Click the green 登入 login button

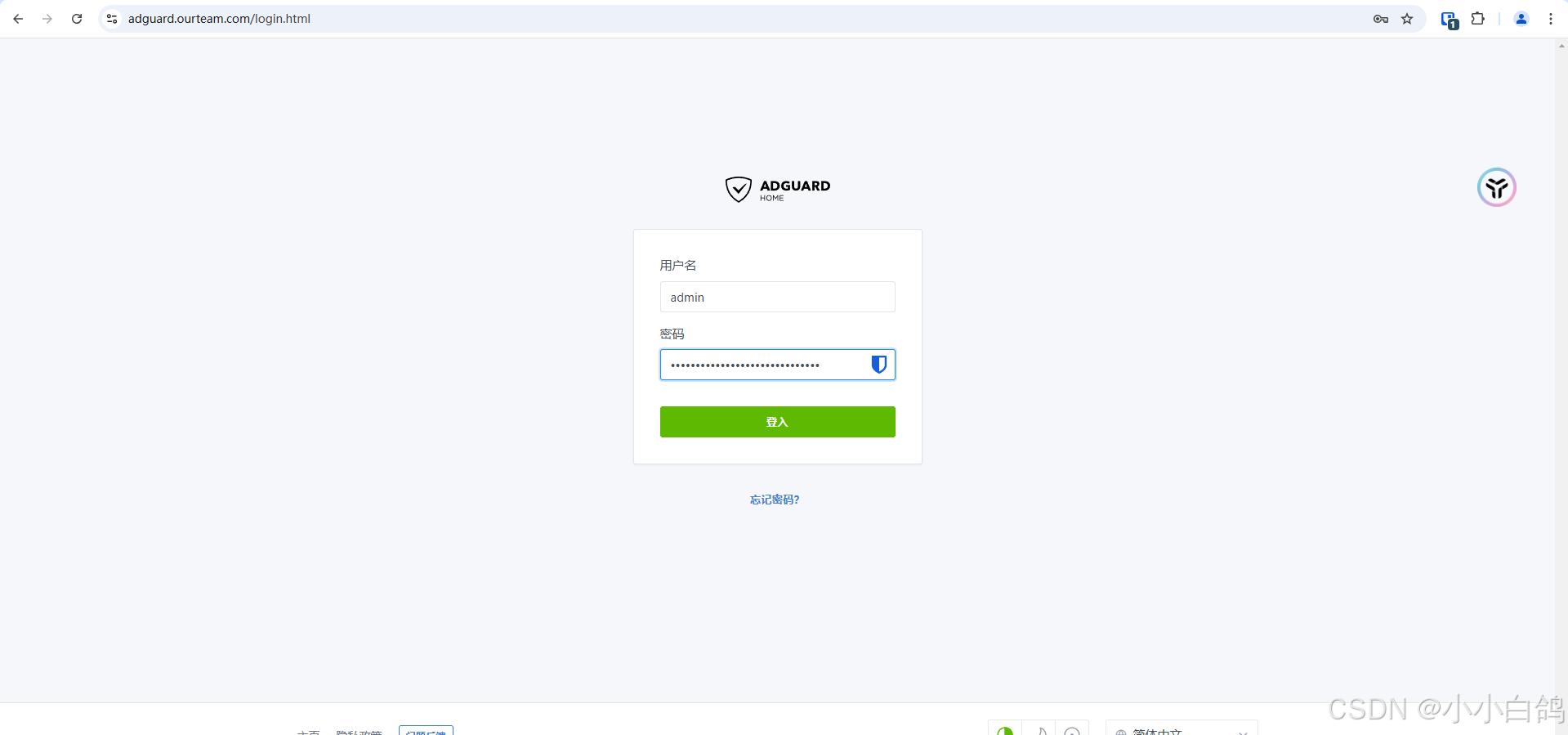click(x=778, y=422)
